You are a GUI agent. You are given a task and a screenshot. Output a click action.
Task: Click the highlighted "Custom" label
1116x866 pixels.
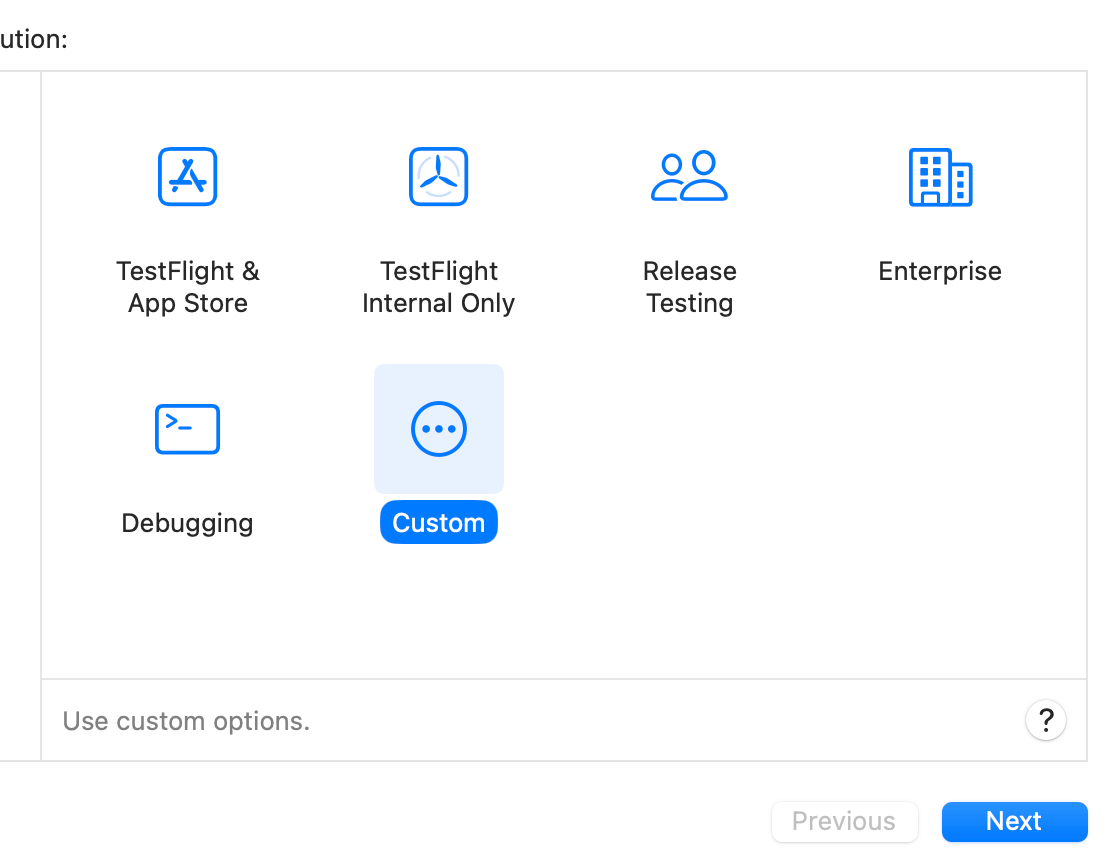coord(438,523)
